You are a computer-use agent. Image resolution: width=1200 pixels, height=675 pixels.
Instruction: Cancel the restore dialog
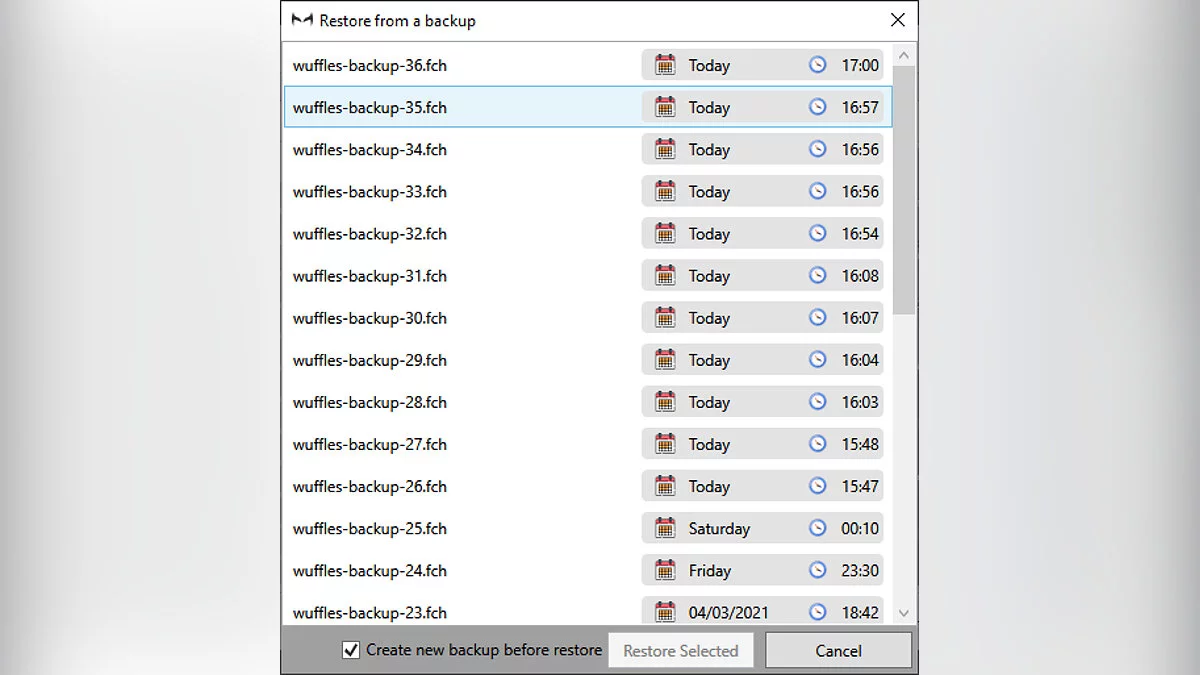838,651
